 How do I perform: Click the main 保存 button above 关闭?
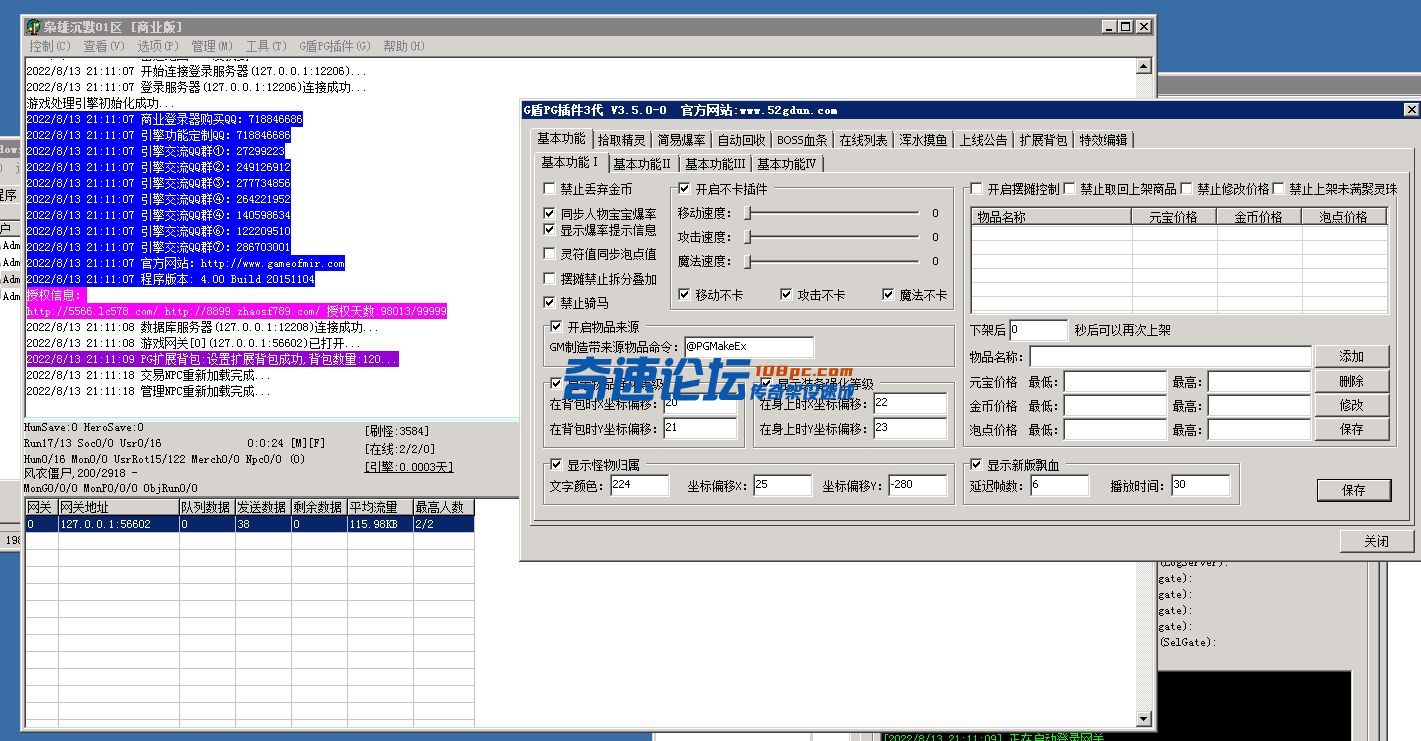pos(1354,490)
